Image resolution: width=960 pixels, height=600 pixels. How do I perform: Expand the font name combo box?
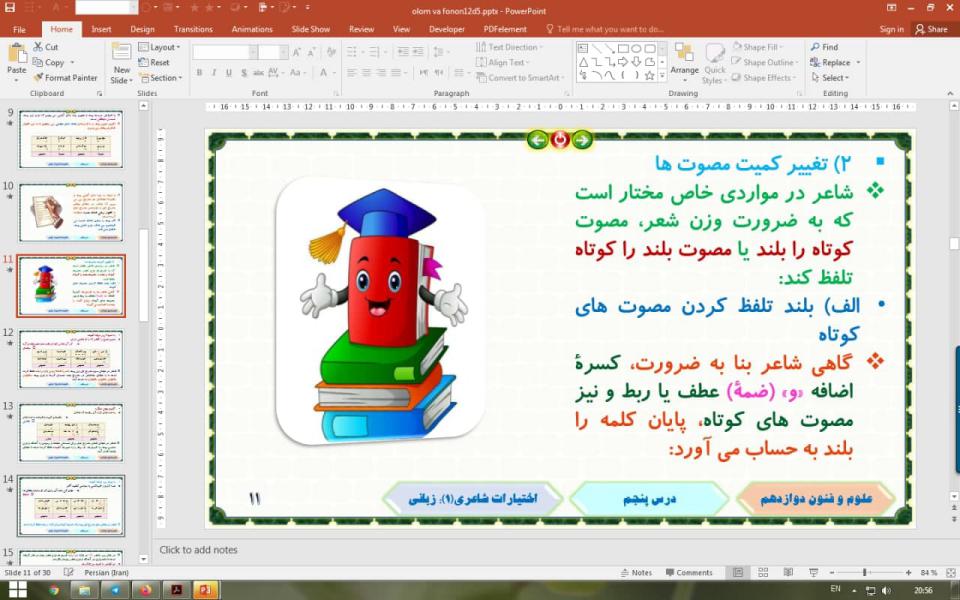253,53
